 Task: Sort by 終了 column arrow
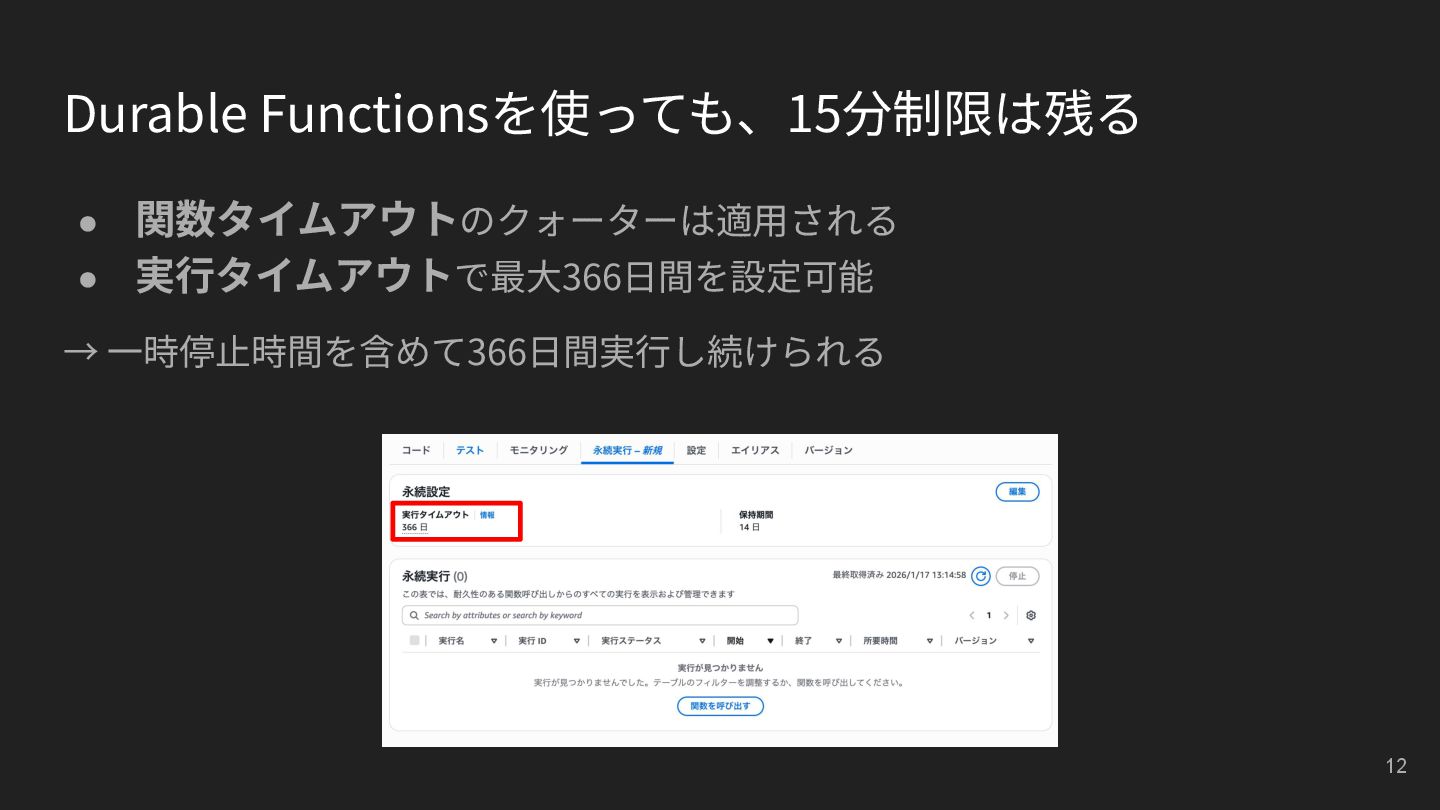point(837,641)
